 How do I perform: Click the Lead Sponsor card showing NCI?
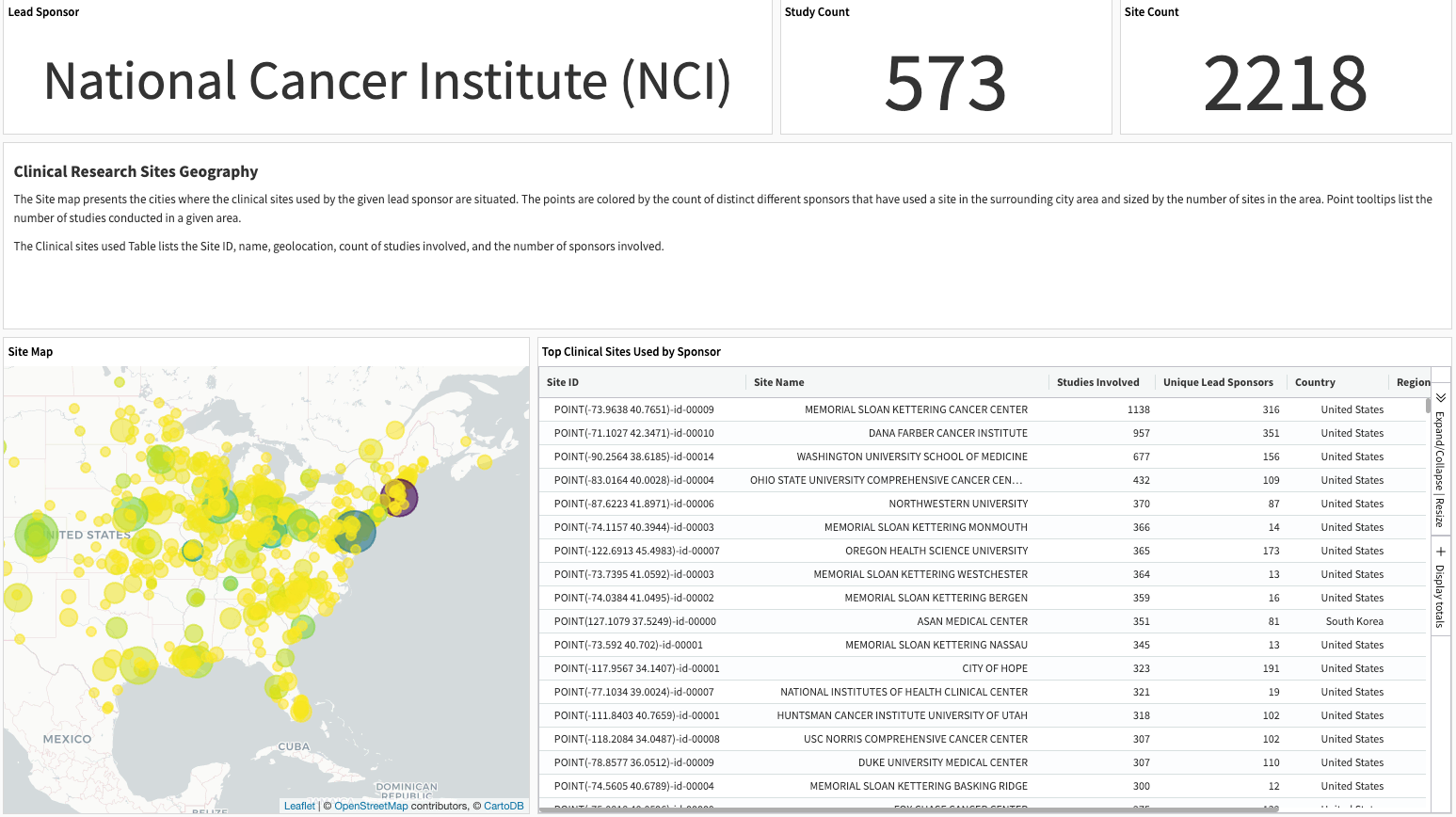(x=387, y=82)
